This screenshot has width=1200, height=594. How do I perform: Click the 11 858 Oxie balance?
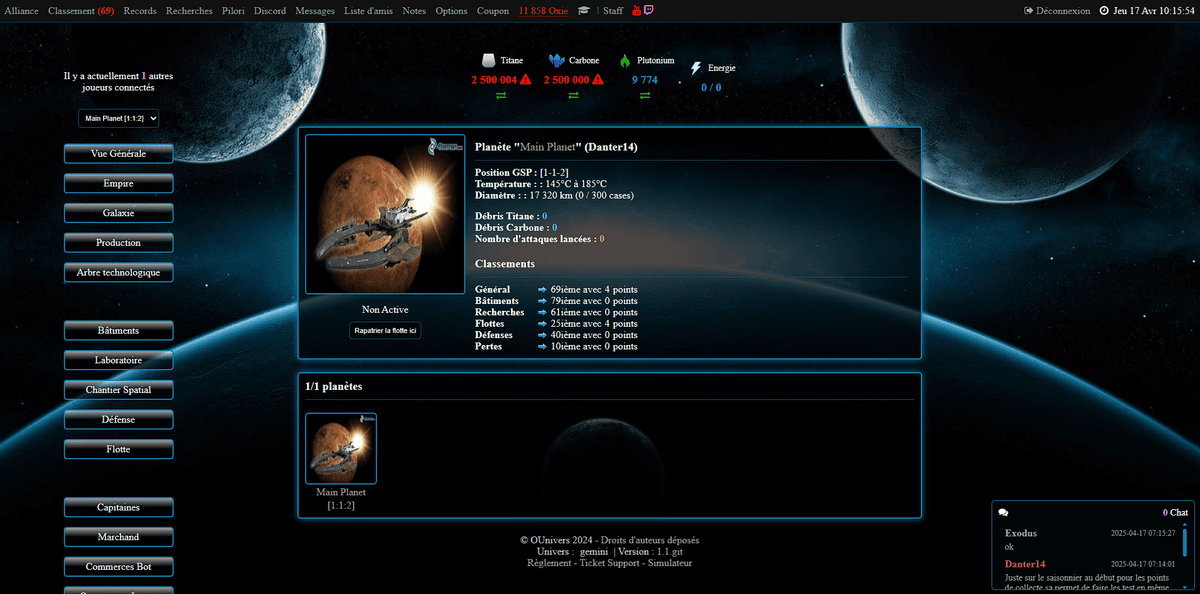(x=544, y=10)
